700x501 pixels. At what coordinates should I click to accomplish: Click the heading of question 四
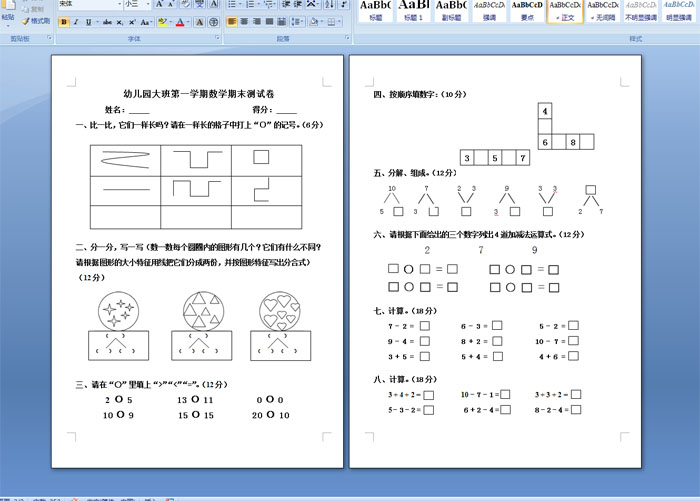point(420,94)
